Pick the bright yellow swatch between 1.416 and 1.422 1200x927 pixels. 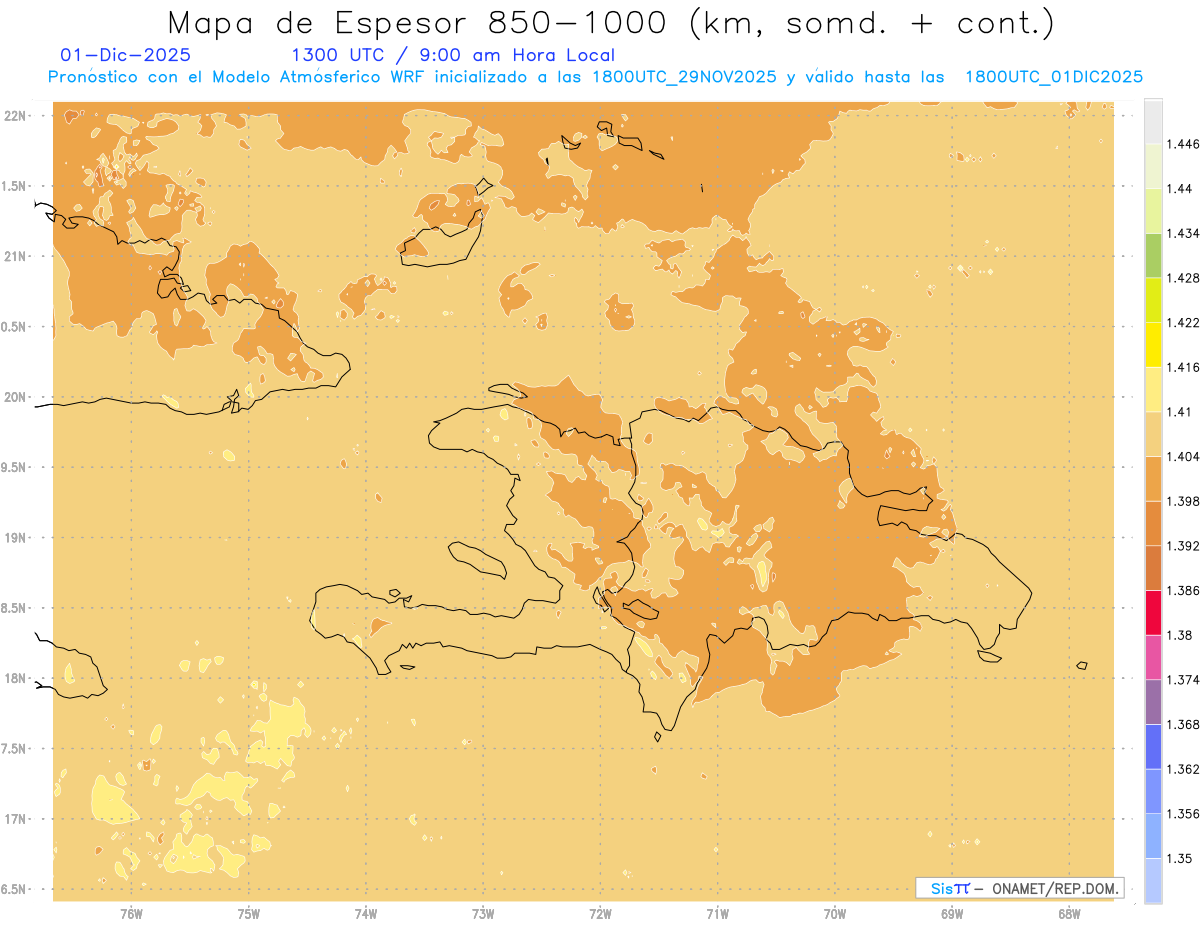click(x=1153, y=344)
